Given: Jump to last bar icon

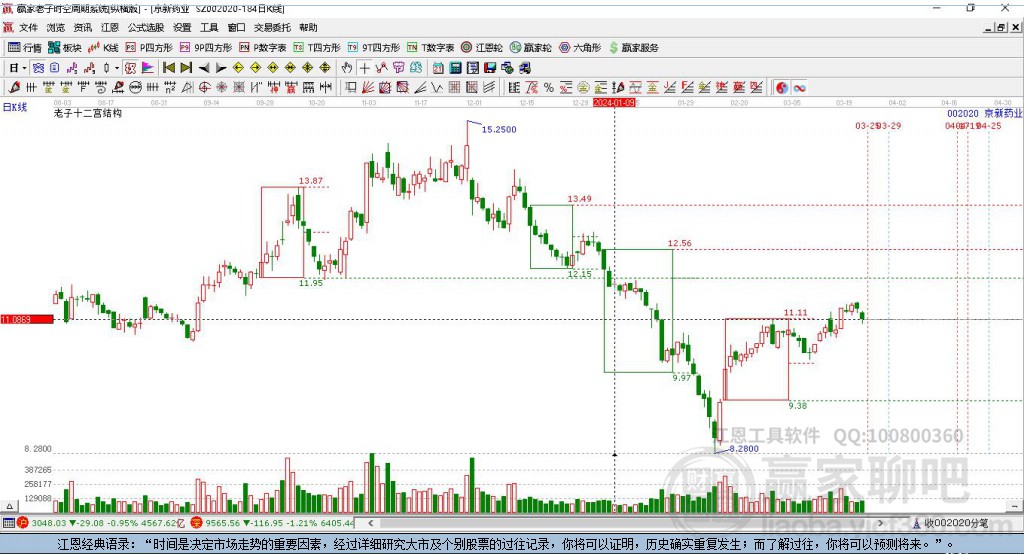Looking at the screenshot, I should [x=186, y=68].
